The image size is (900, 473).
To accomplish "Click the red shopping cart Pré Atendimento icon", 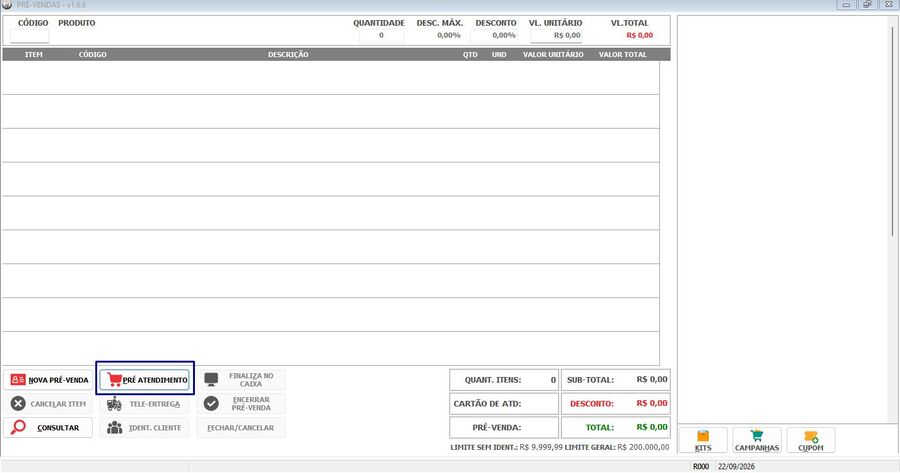I will 114,379.
